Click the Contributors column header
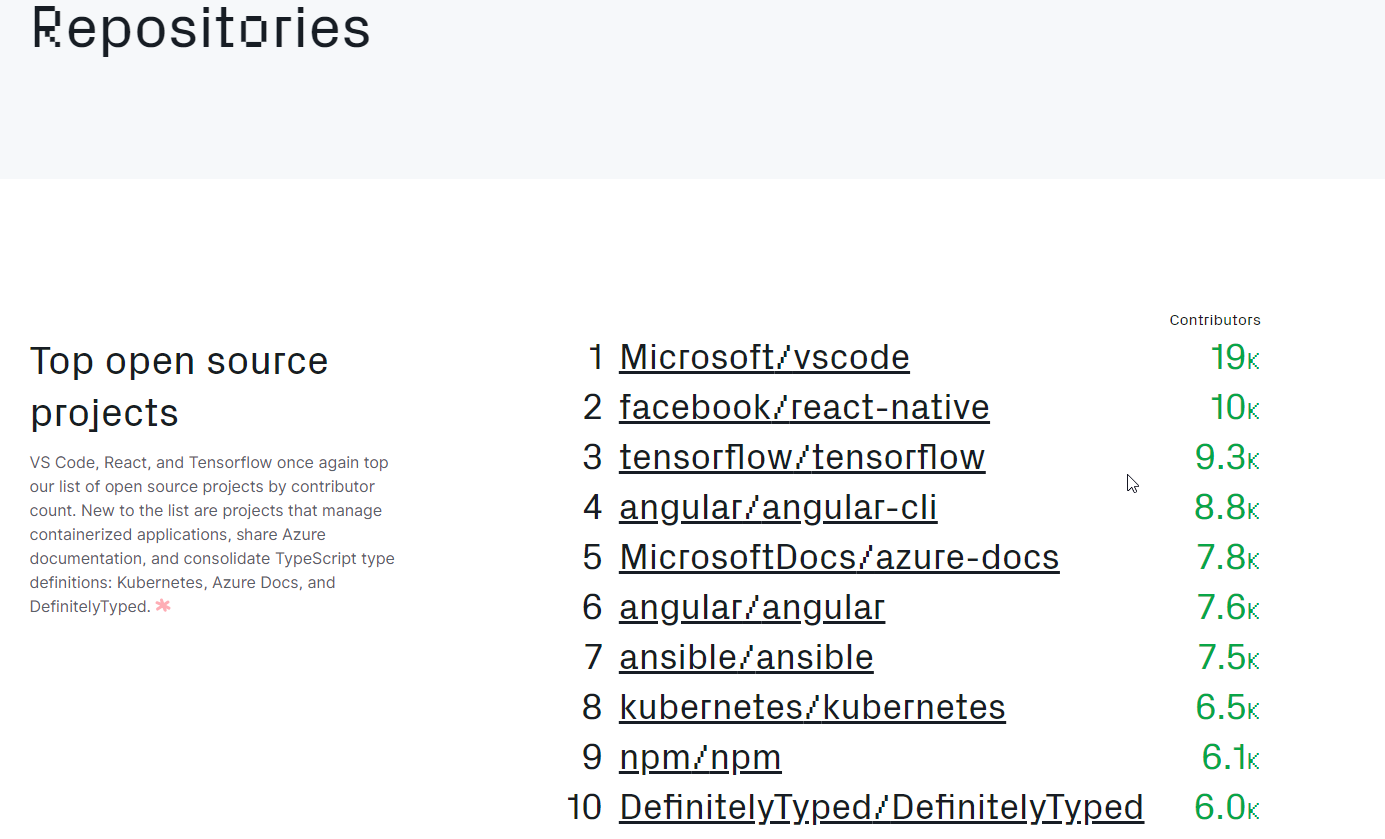This screenshot has width=1385, height=839. click(x=1215, y=320)
